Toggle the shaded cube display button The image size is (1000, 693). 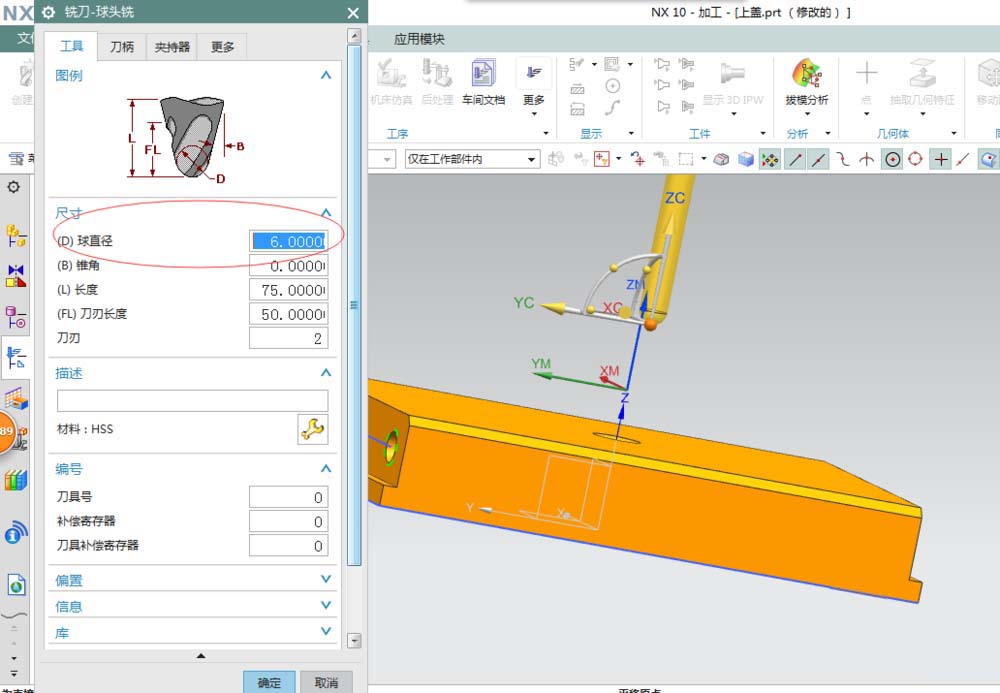point(745,159)
